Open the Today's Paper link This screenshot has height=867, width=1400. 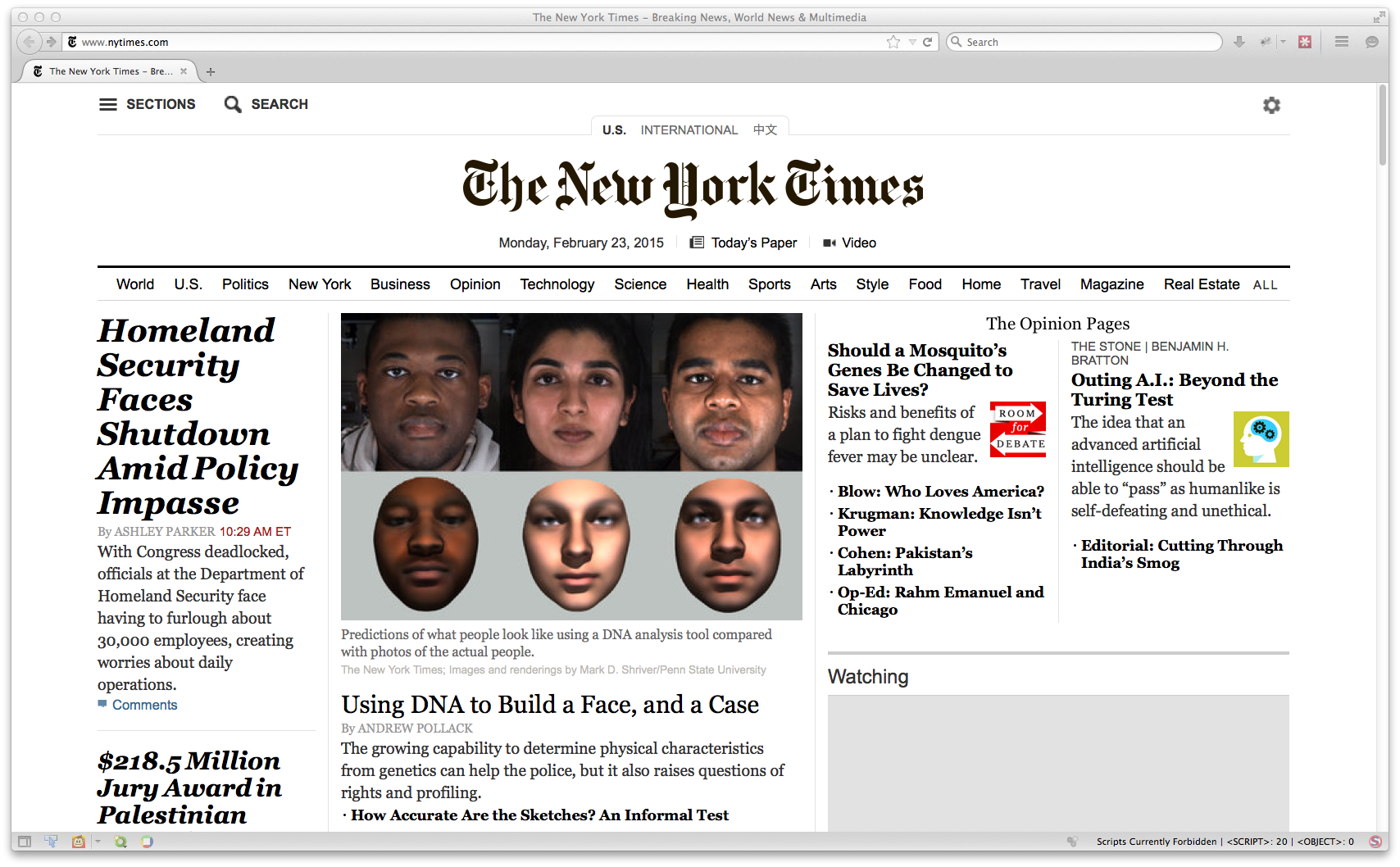coord(752,243)
